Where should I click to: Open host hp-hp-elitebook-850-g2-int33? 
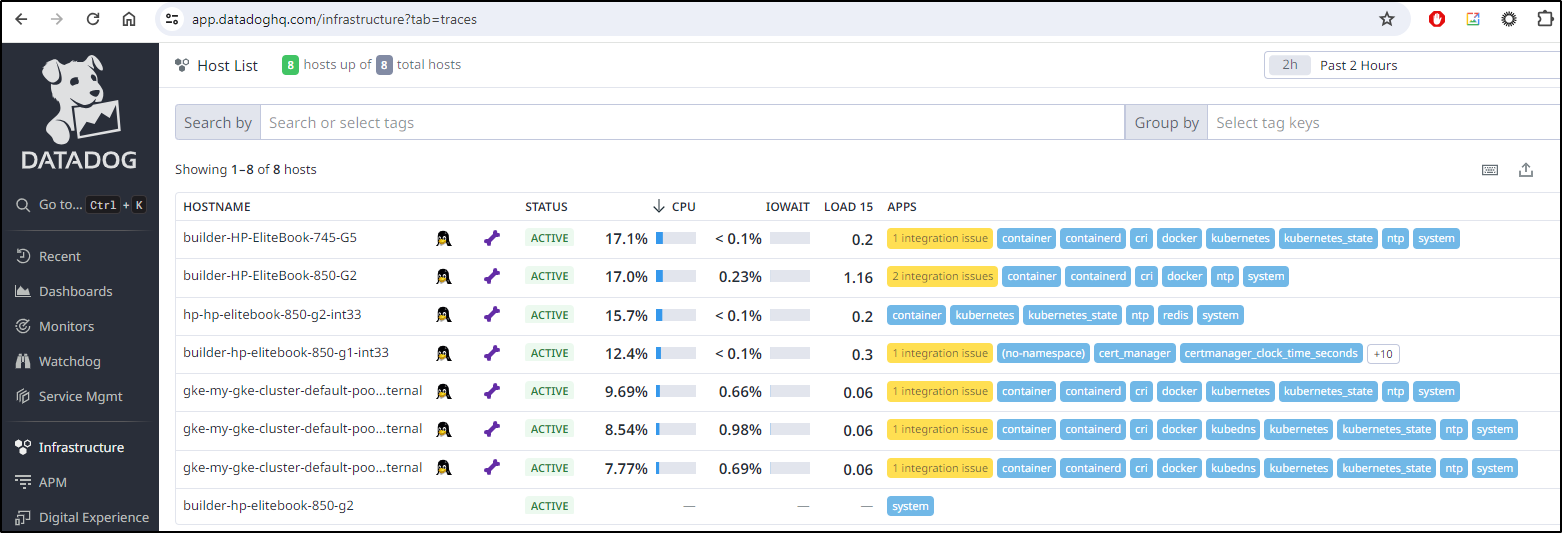click(x=272, y=314)
